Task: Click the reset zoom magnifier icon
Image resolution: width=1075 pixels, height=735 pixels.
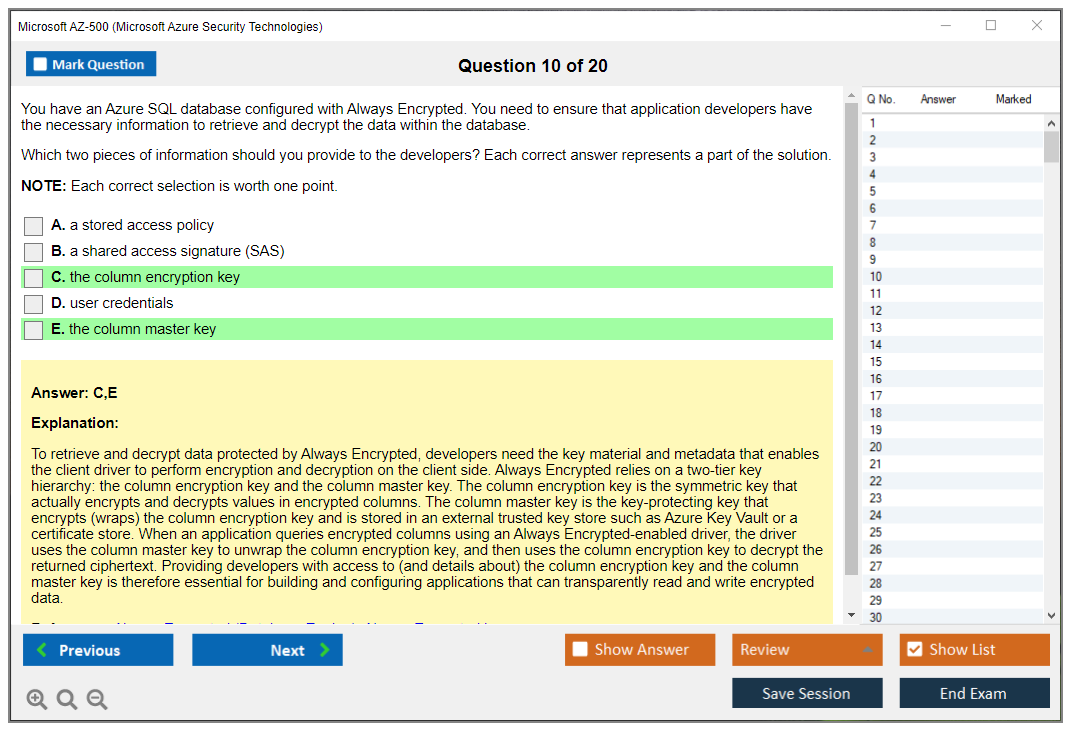Action: (x=67, y=699)
